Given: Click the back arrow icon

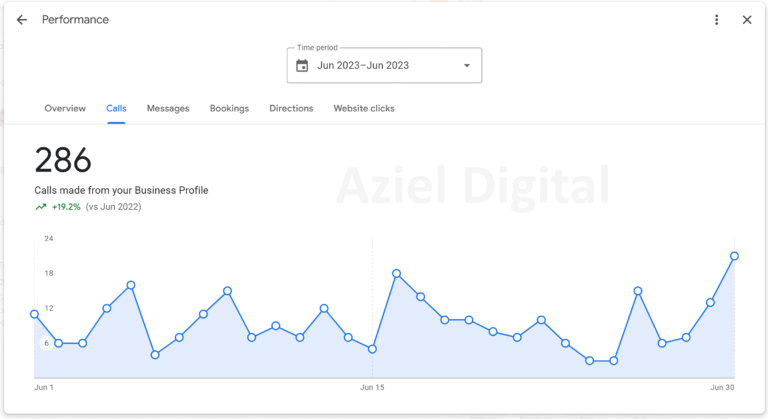Looking at the screenshot, I should click(x=22, y=20).
